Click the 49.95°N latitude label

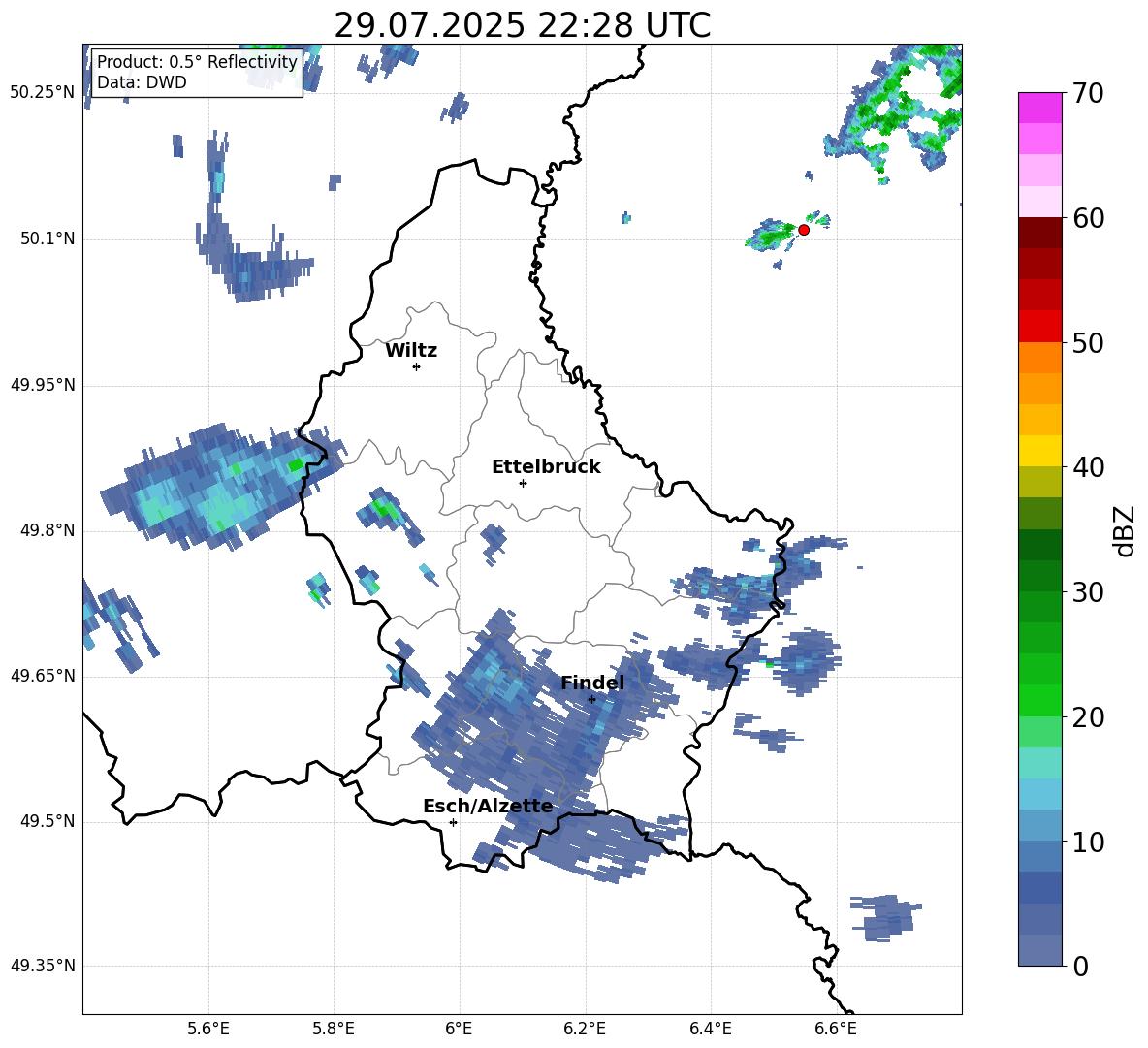(x=43, y=384)
